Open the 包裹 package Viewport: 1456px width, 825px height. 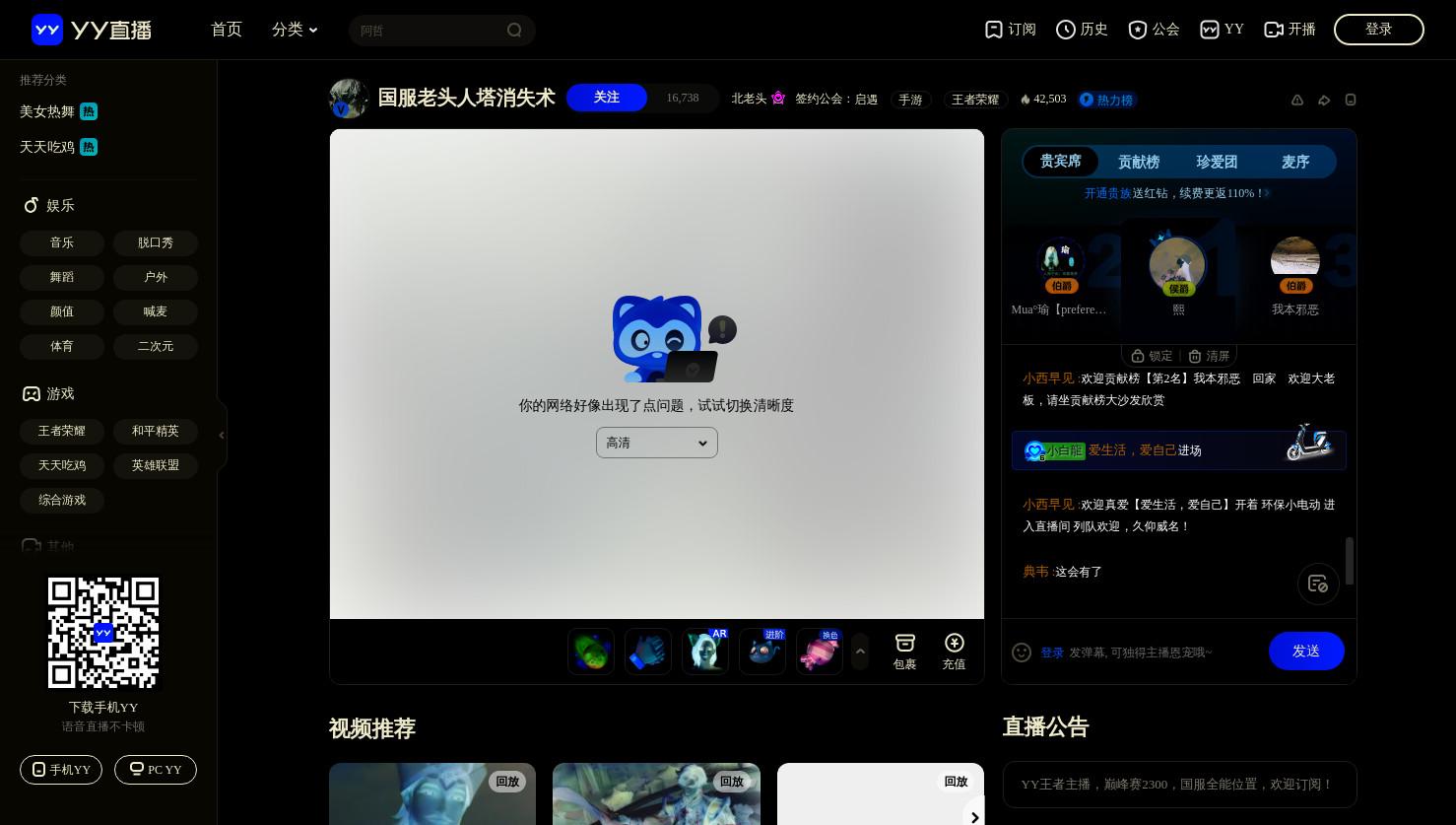point(904,652)
